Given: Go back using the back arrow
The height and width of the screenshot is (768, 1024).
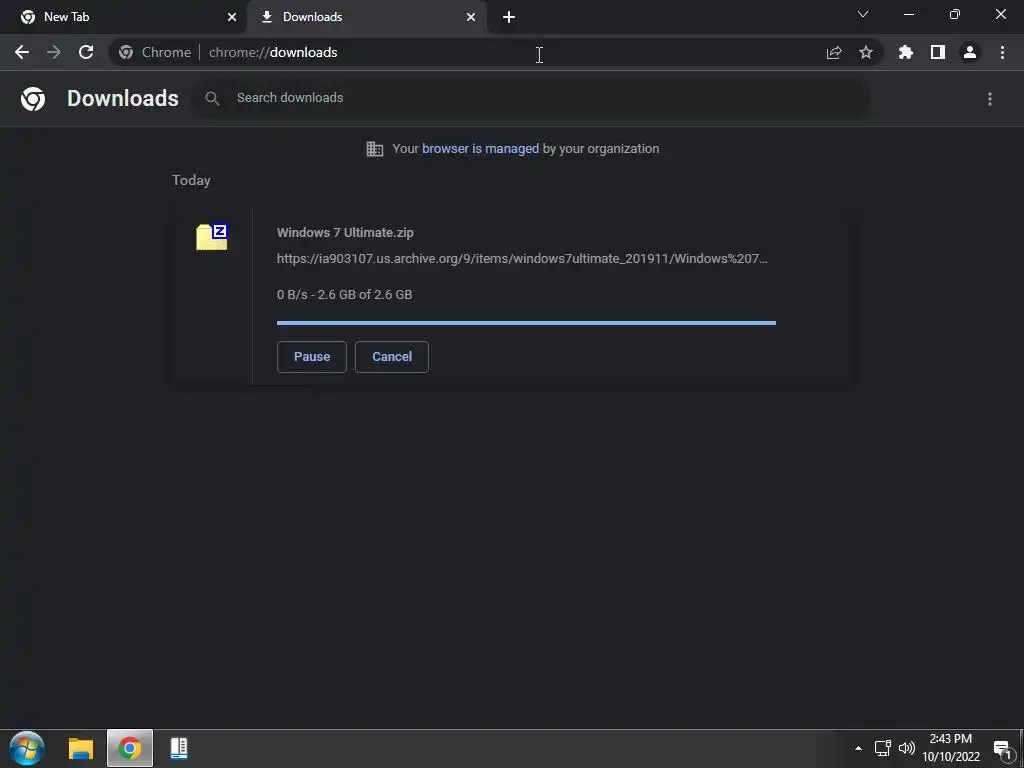Looking at the screenshot, I should pyautogui.click(x=22, y=52).
